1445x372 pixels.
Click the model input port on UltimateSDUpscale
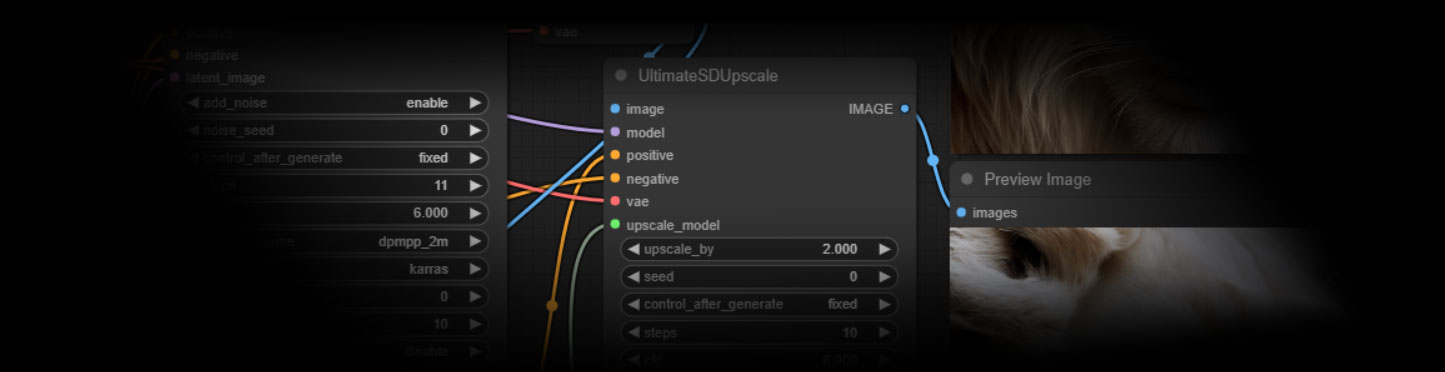click(615, 132)
